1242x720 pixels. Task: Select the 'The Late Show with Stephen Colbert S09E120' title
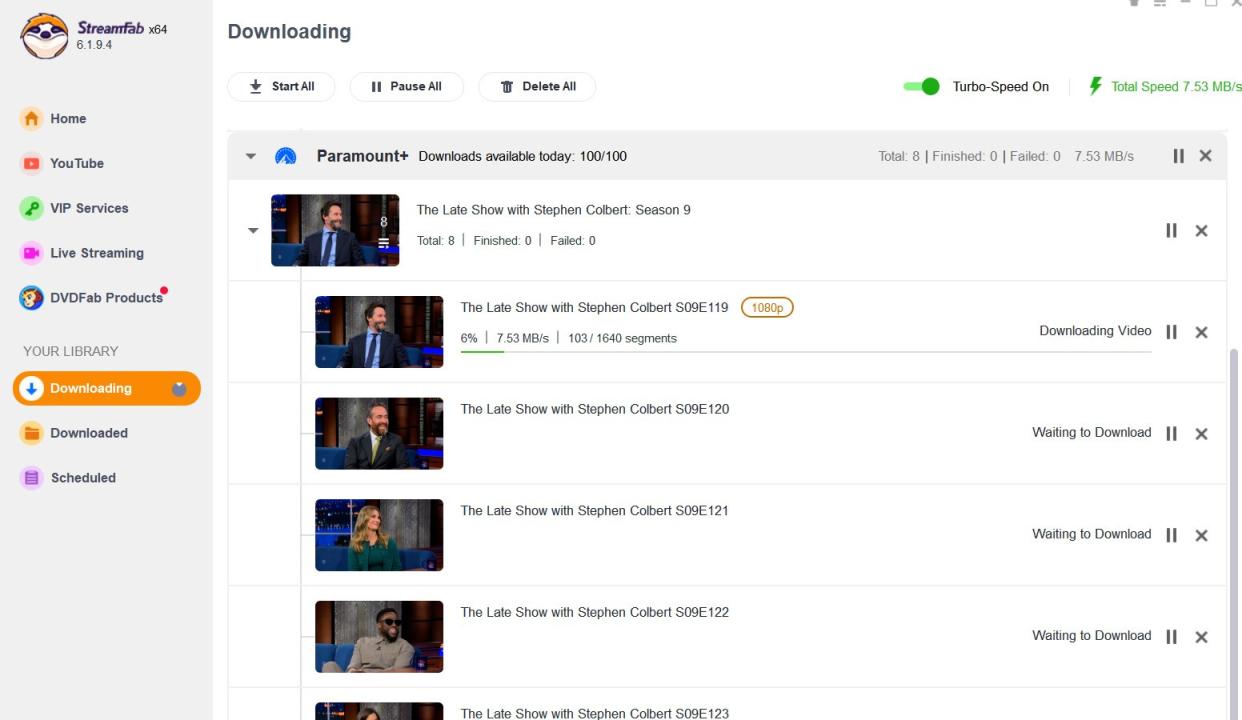click(x=595, y=409)
